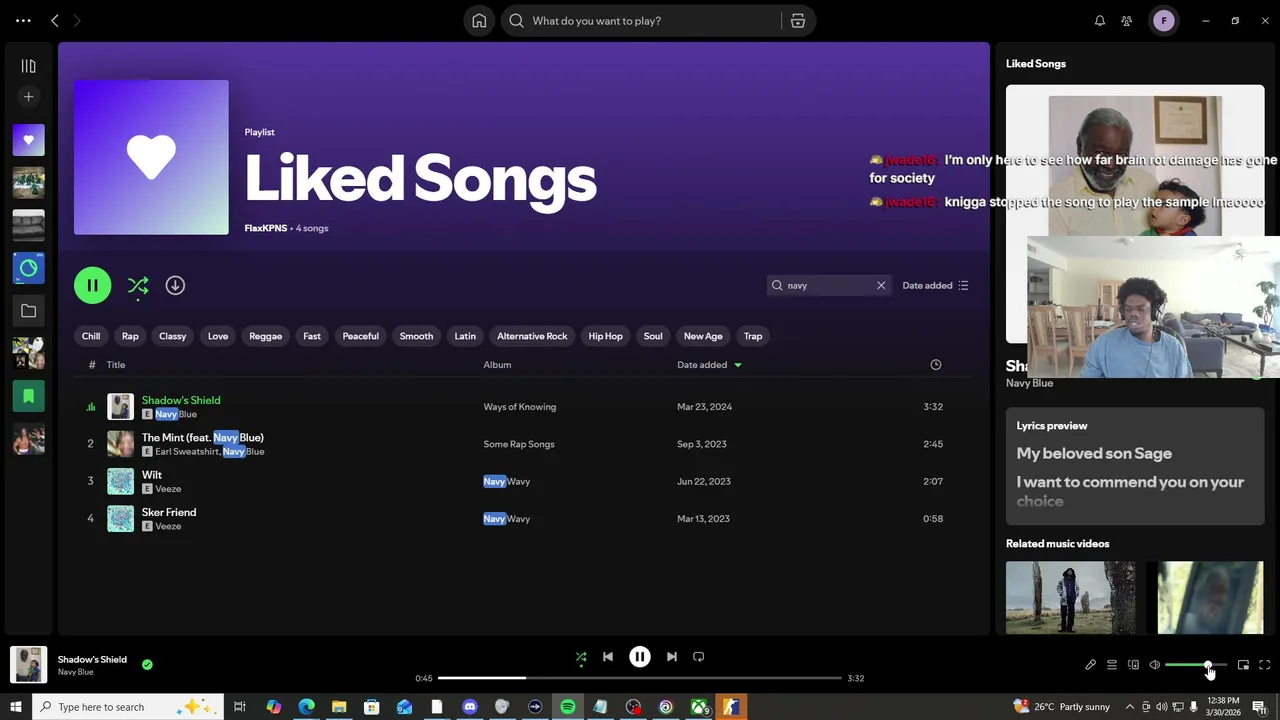Go back with the left arrow
Screen dimensions: 1280x720
[55, 21]
